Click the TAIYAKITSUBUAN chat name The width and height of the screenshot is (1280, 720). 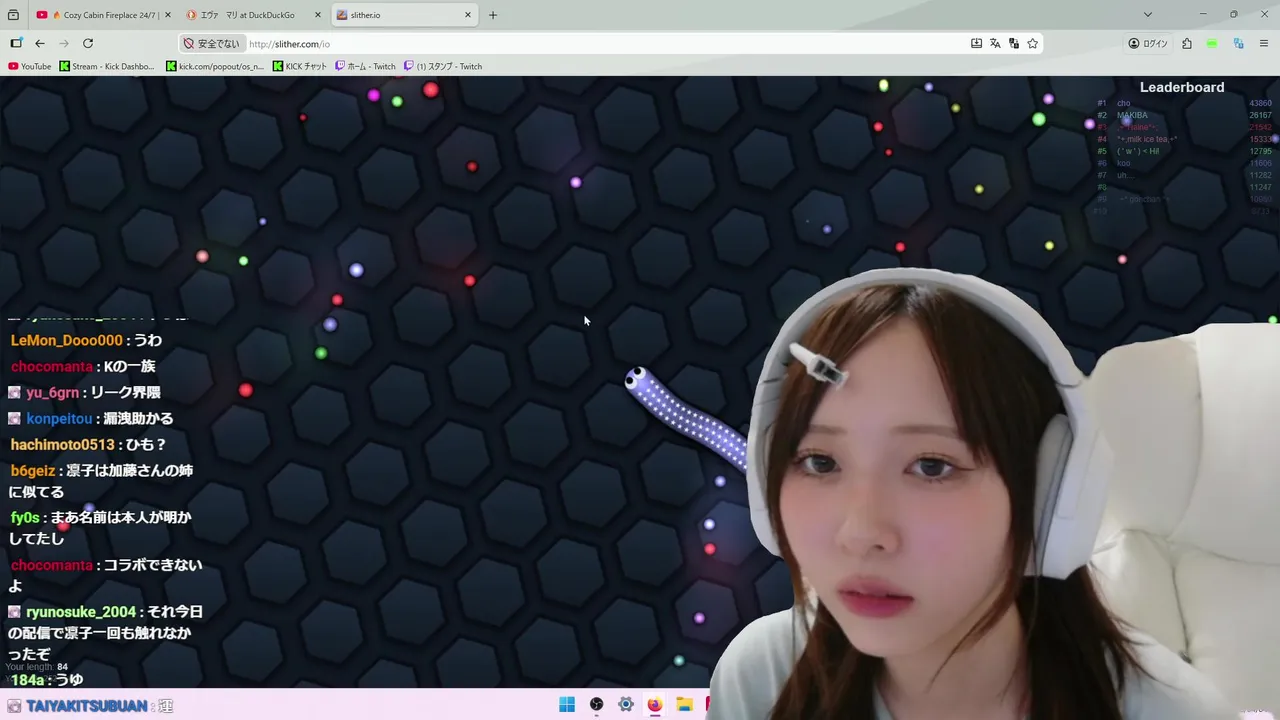86,706
